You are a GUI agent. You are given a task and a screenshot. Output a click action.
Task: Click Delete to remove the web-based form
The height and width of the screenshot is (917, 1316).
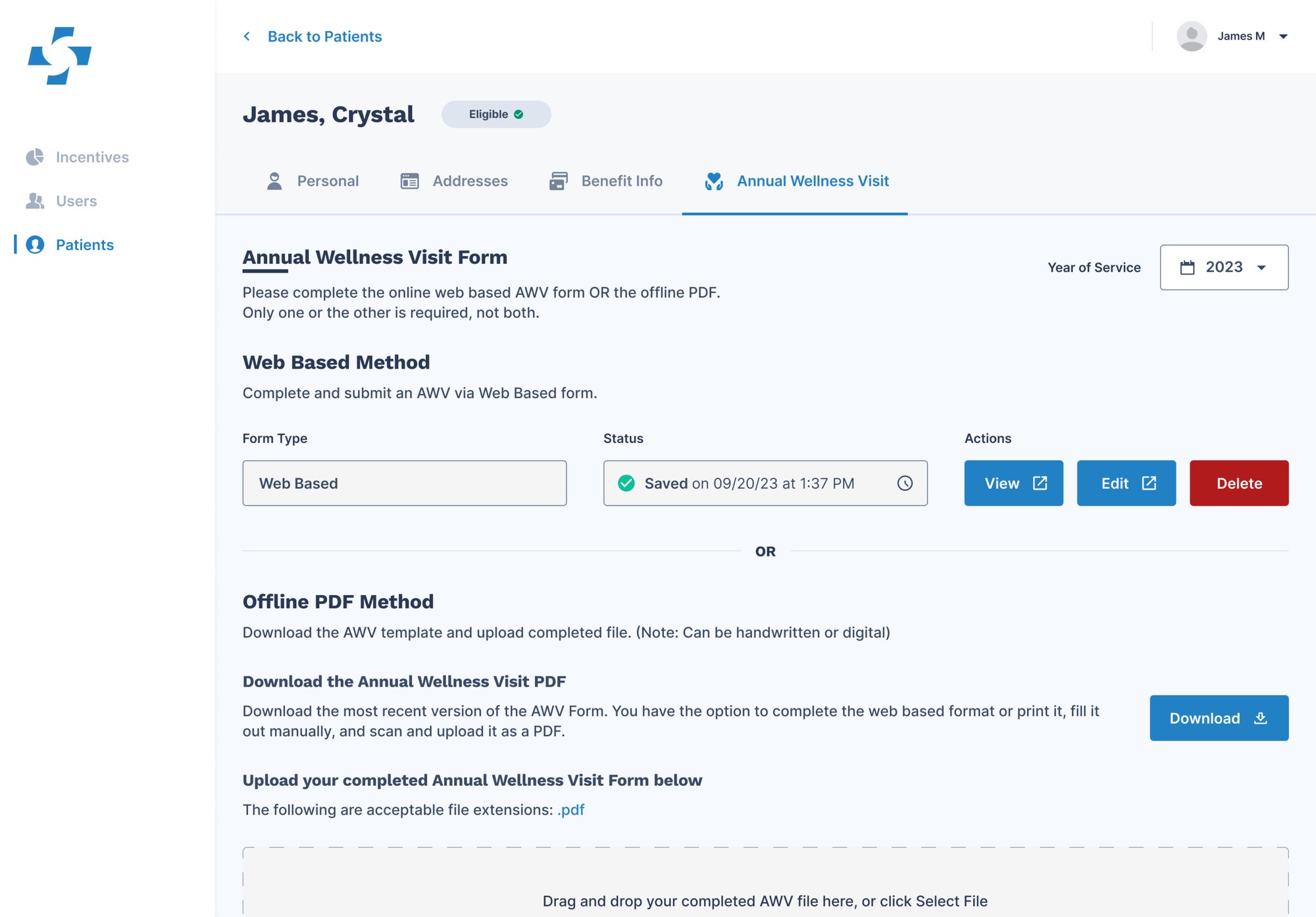point(1238,483)
